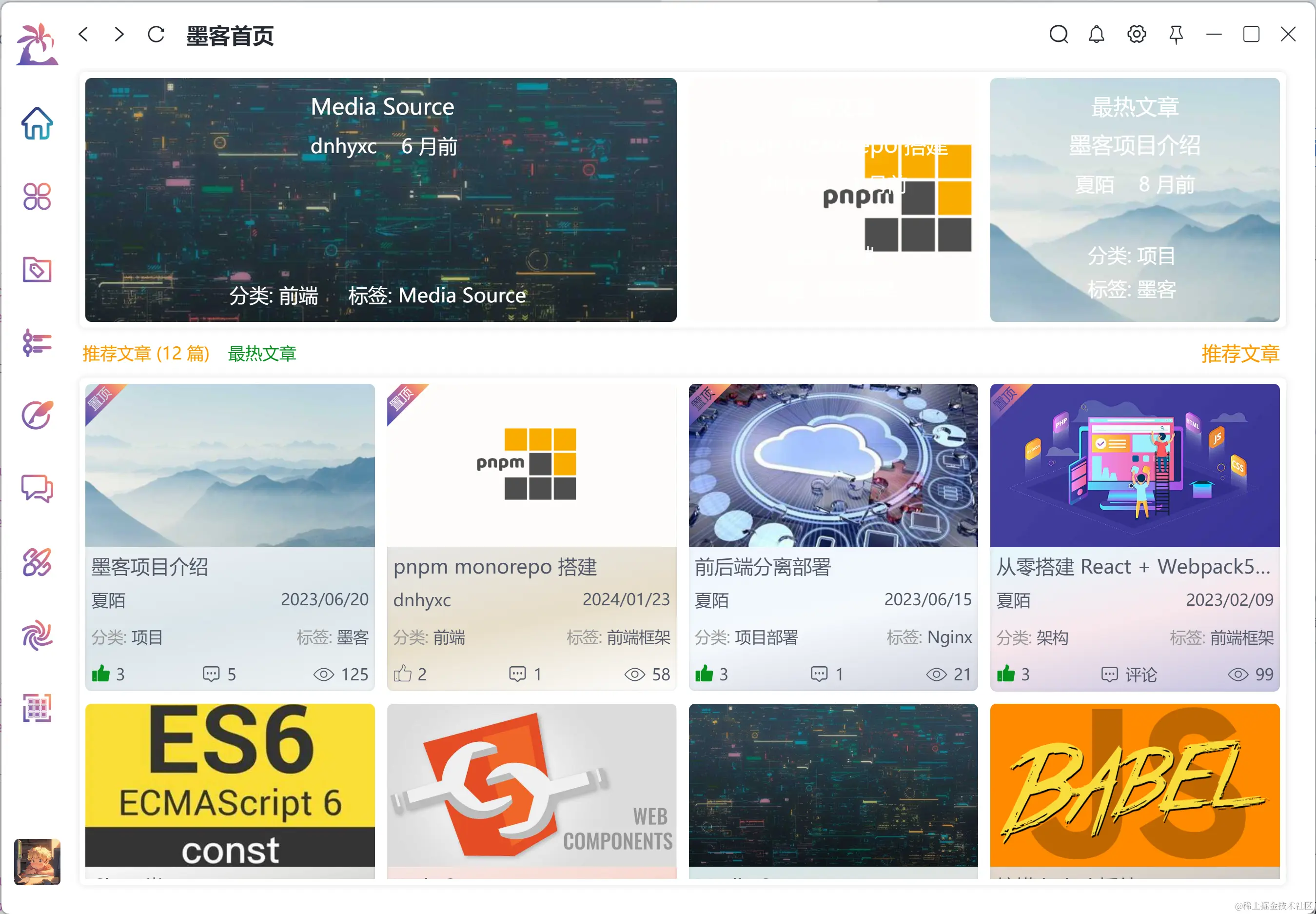Click author dnhyxc on pnpm card
The height and width of the screenshot is (914, 1316).
(422, 599)
